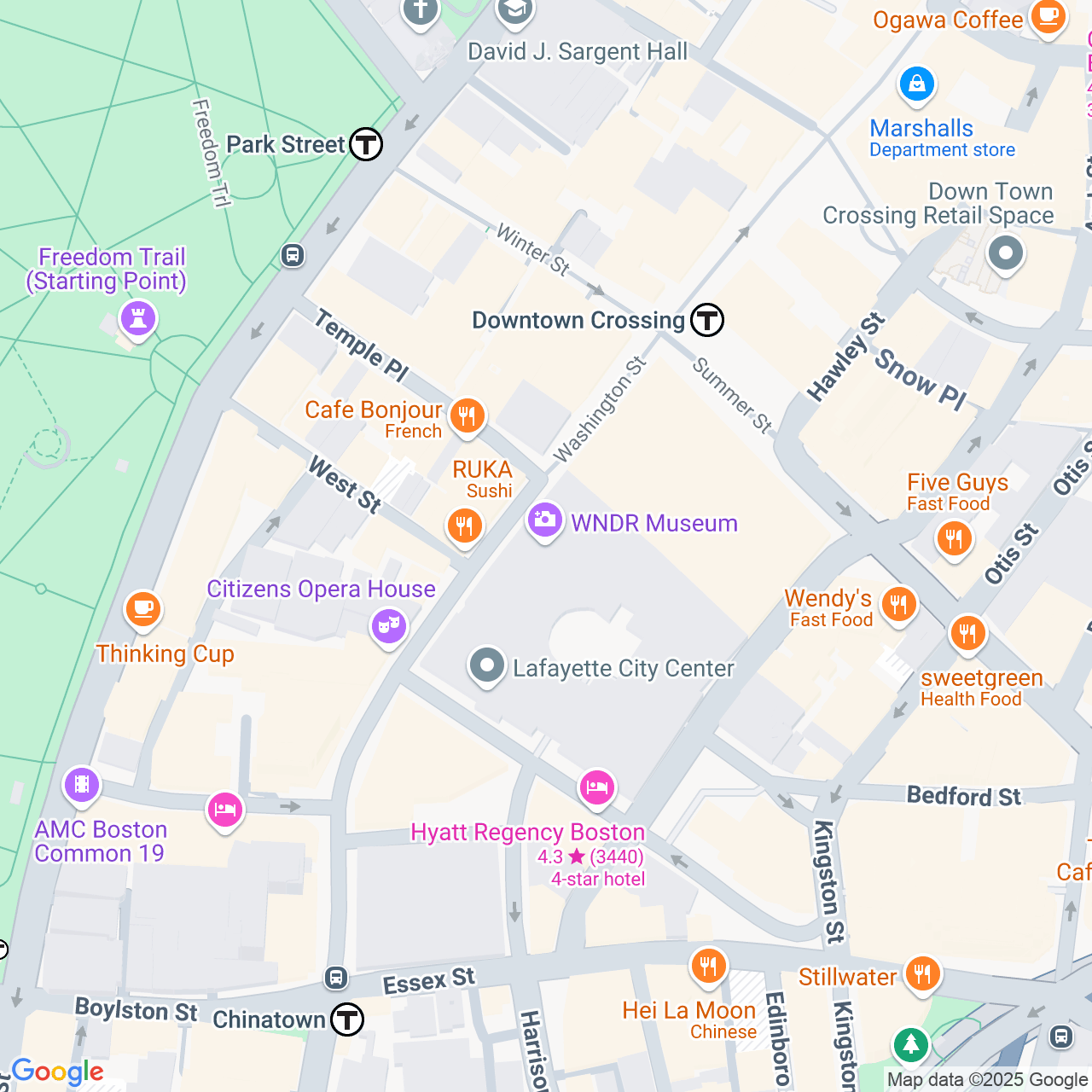The height and width of the screenshot is (1092, 1092).
Task: Click the AMC Boston Common 19 film pin
Action: click(x=82, y=785)
